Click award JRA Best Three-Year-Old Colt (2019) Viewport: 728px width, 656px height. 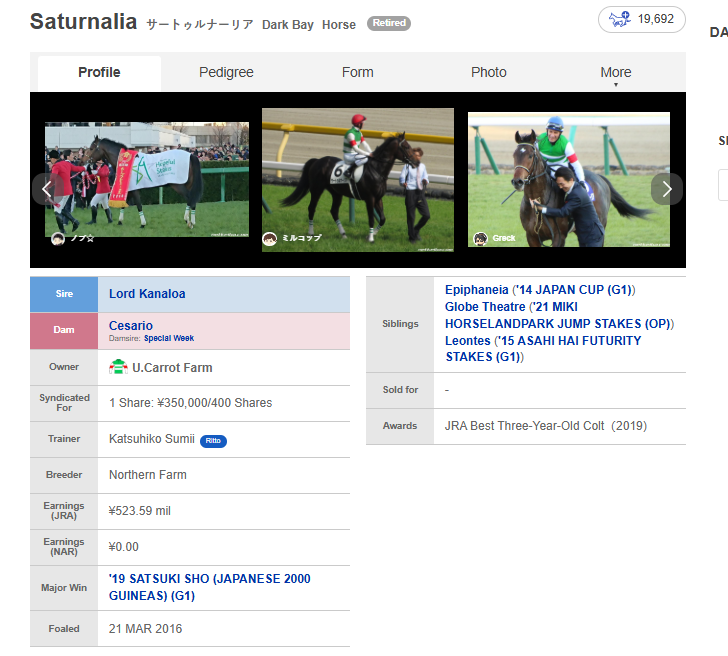click(546, 426)
